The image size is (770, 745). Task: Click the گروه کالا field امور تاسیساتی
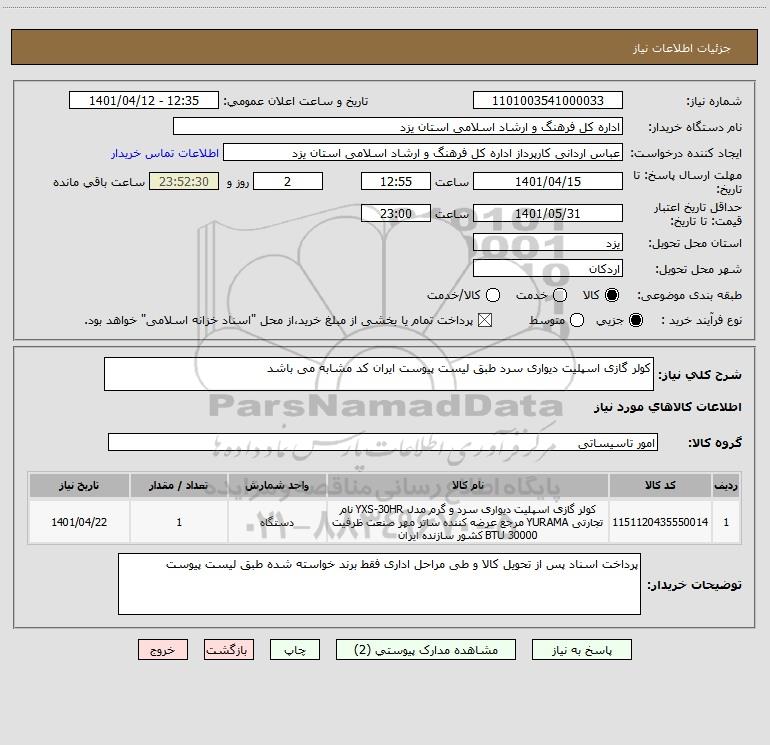coord(383,442)
